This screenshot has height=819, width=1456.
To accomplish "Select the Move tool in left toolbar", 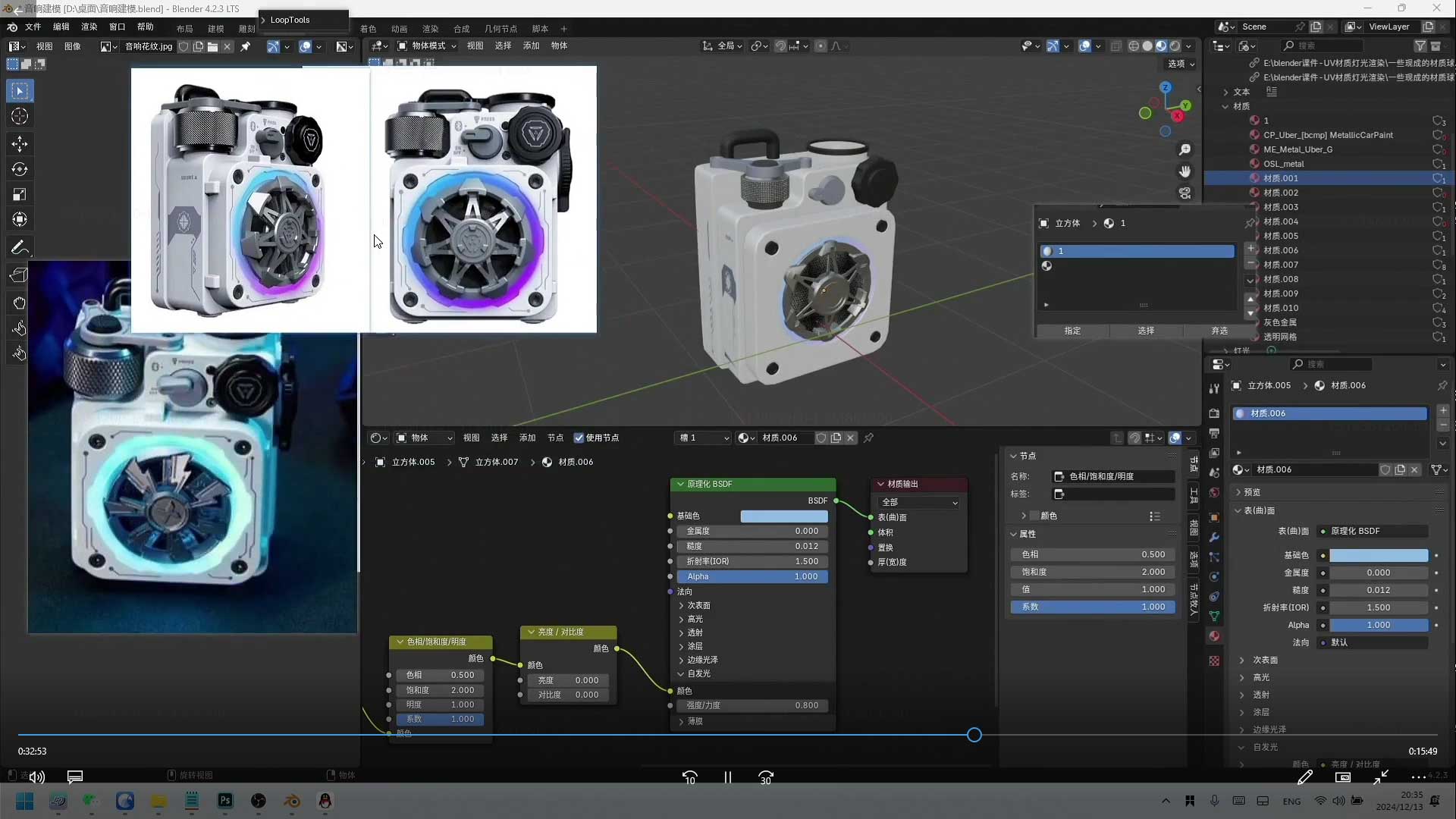I will click(x=20, y=143).
